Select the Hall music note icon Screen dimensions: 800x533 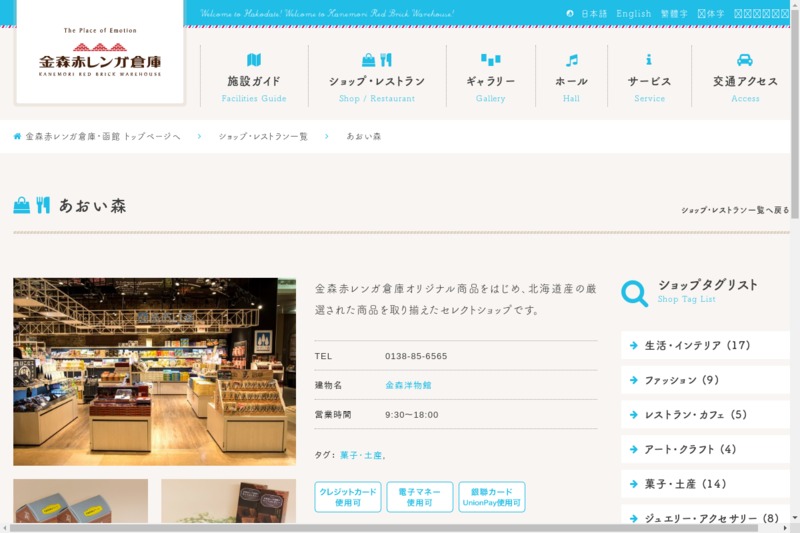click(x=571, y=60)
